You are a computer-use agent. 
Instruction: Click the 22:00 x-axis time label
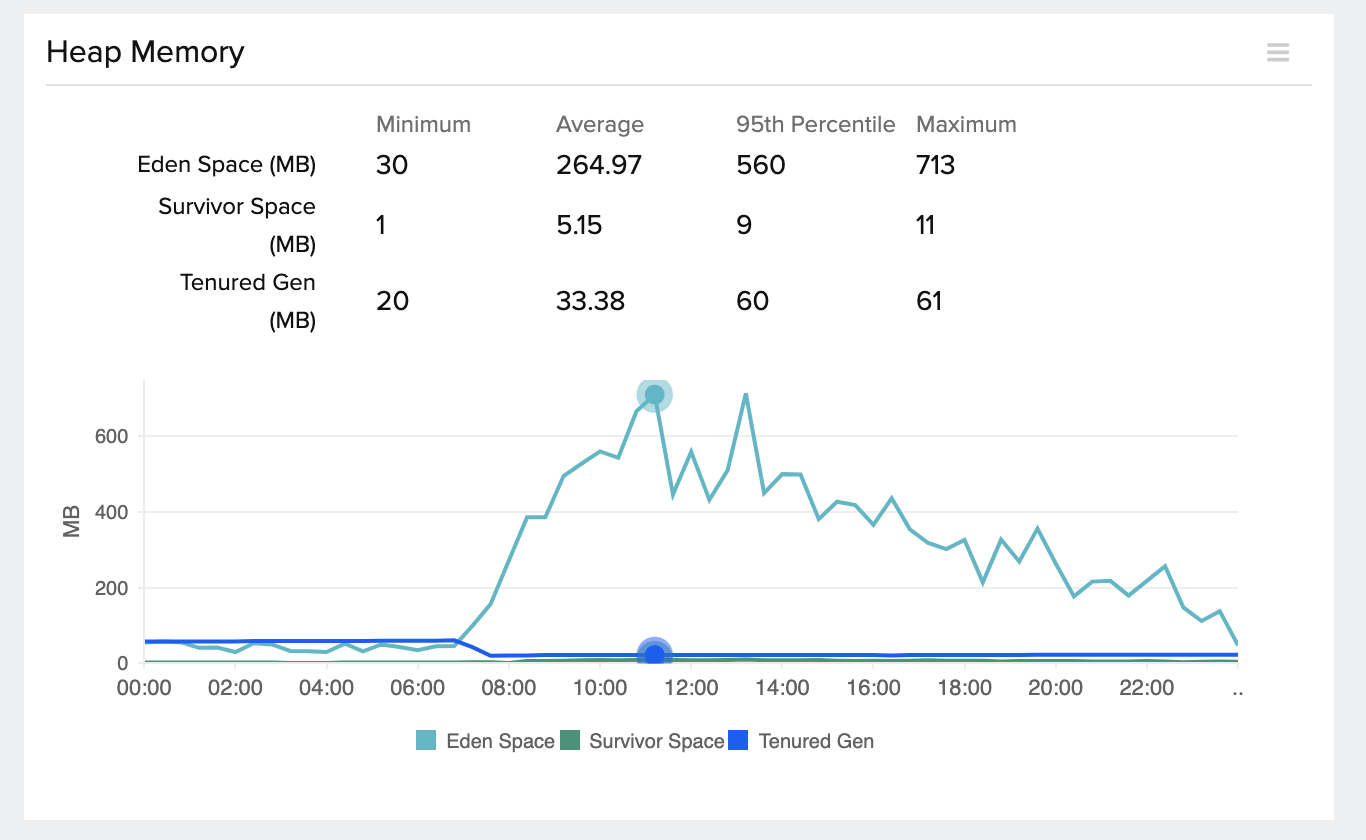click(x=1146, y=688)
